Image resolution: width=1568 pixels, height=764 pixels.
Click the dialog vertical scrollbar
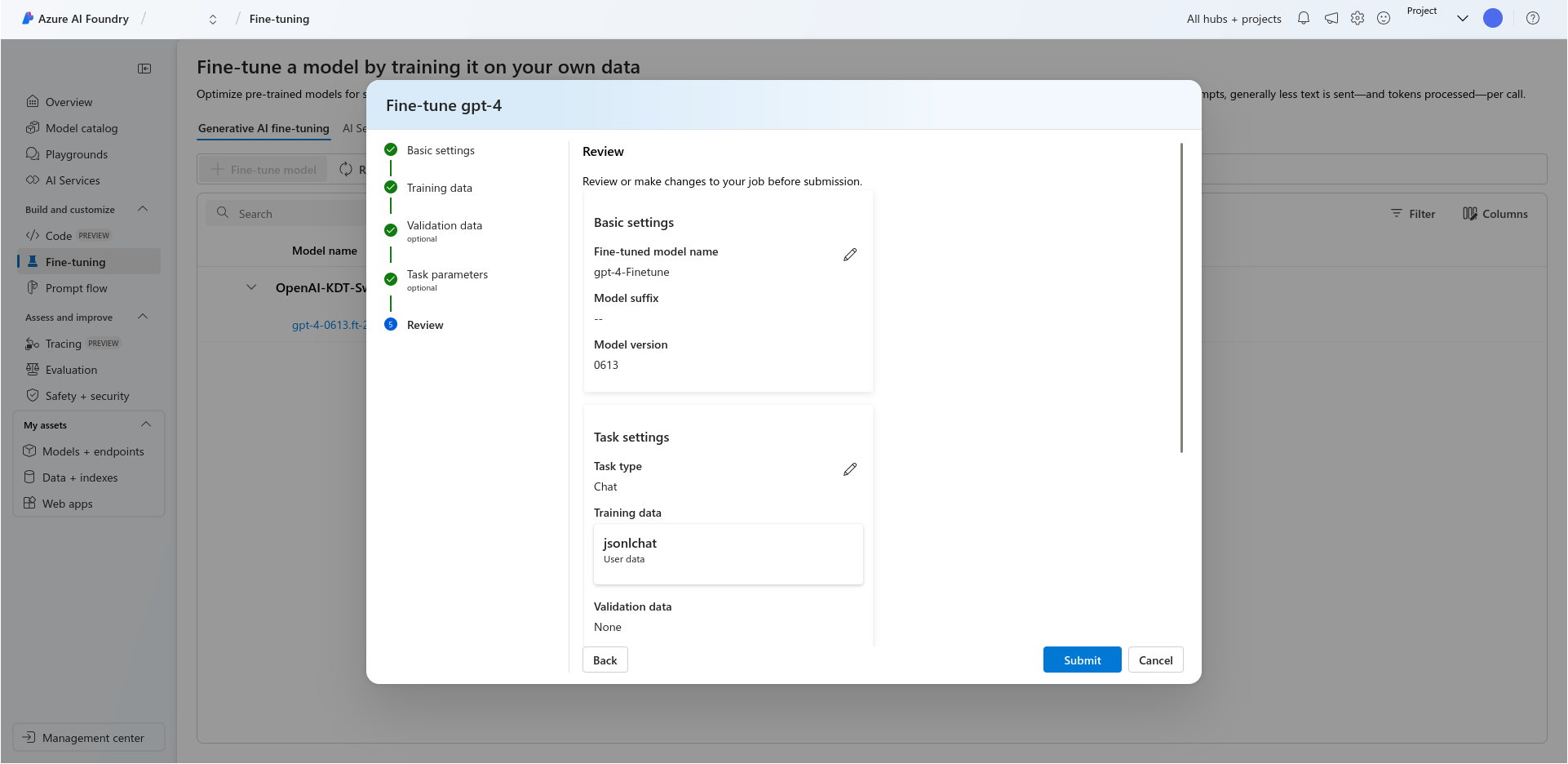(x=1181, y=298)
